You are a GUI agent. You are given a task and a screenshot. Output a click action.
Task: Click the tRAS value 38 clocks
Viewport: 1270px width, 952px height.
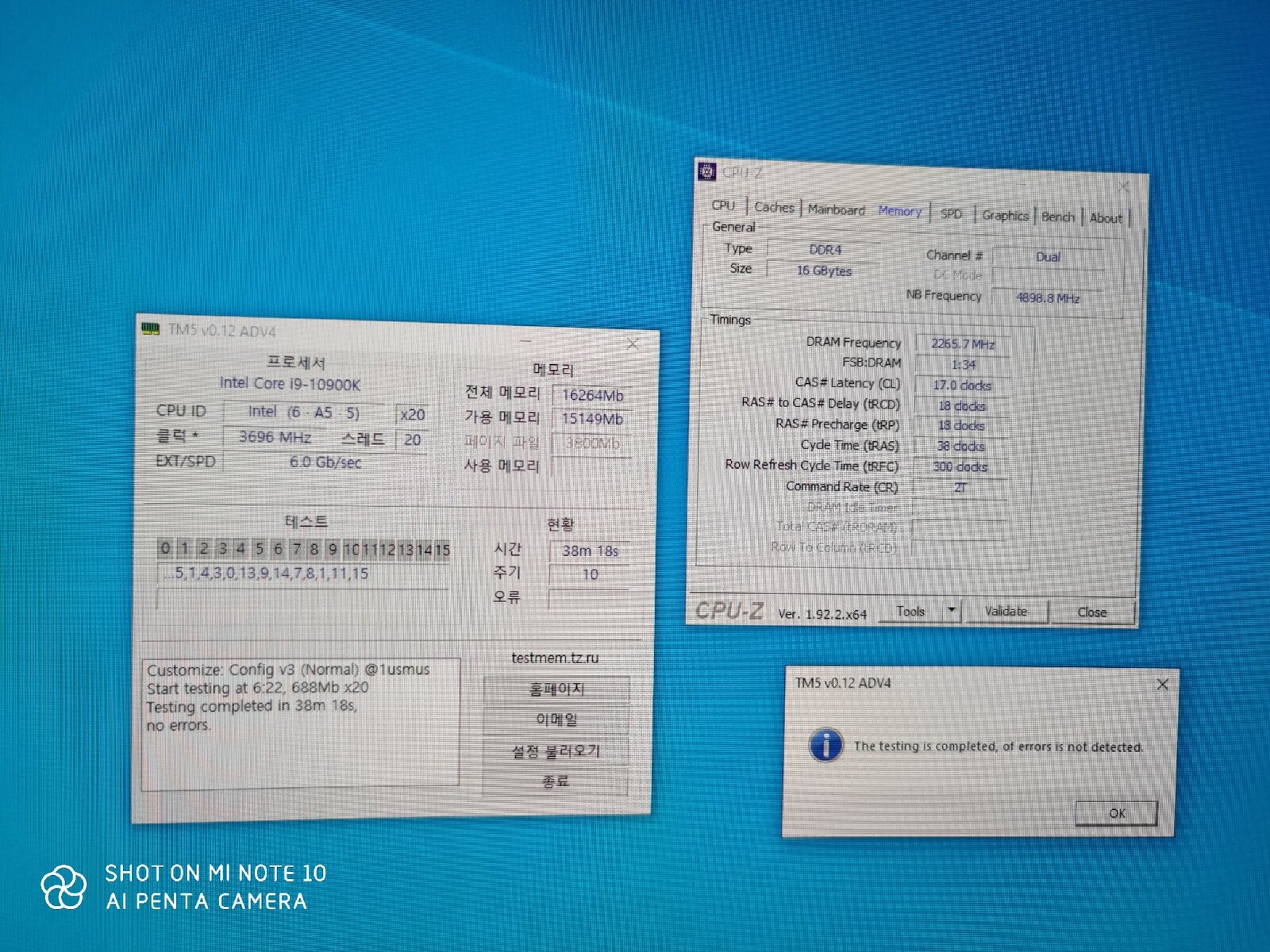[960, 446]
